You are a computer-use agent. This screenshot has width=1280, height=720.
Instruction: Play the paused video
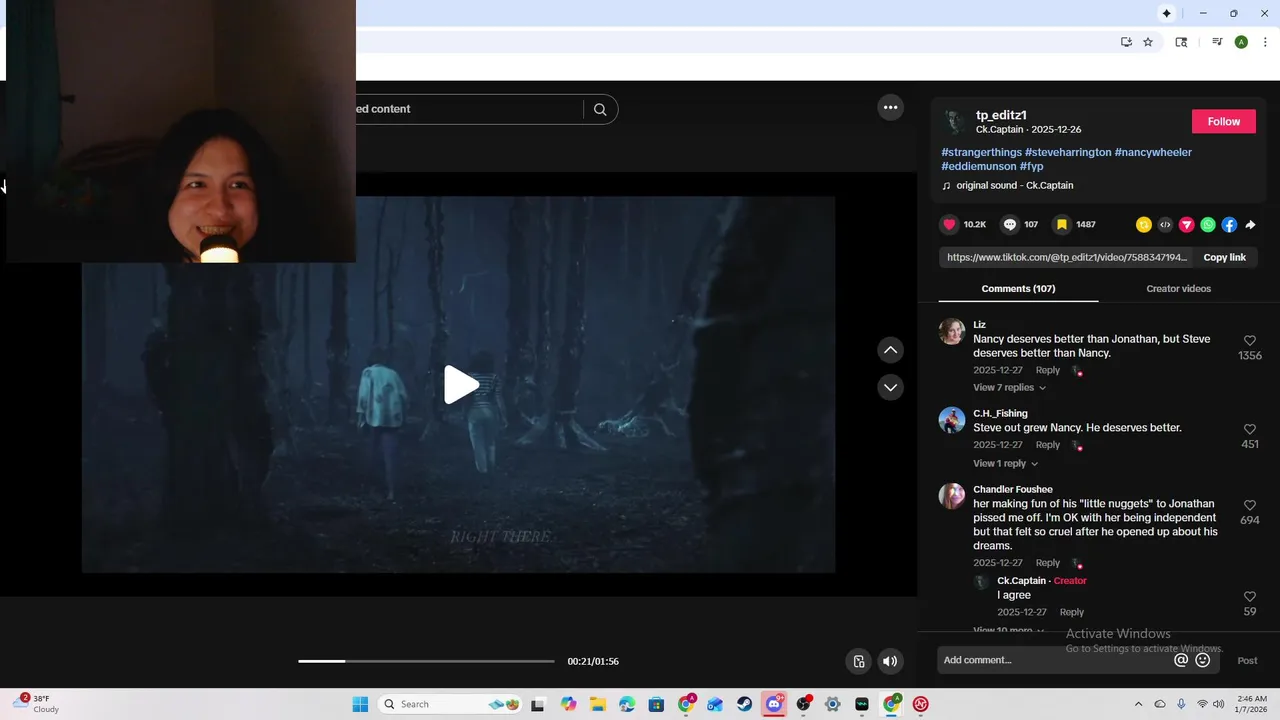coord(460,385)
